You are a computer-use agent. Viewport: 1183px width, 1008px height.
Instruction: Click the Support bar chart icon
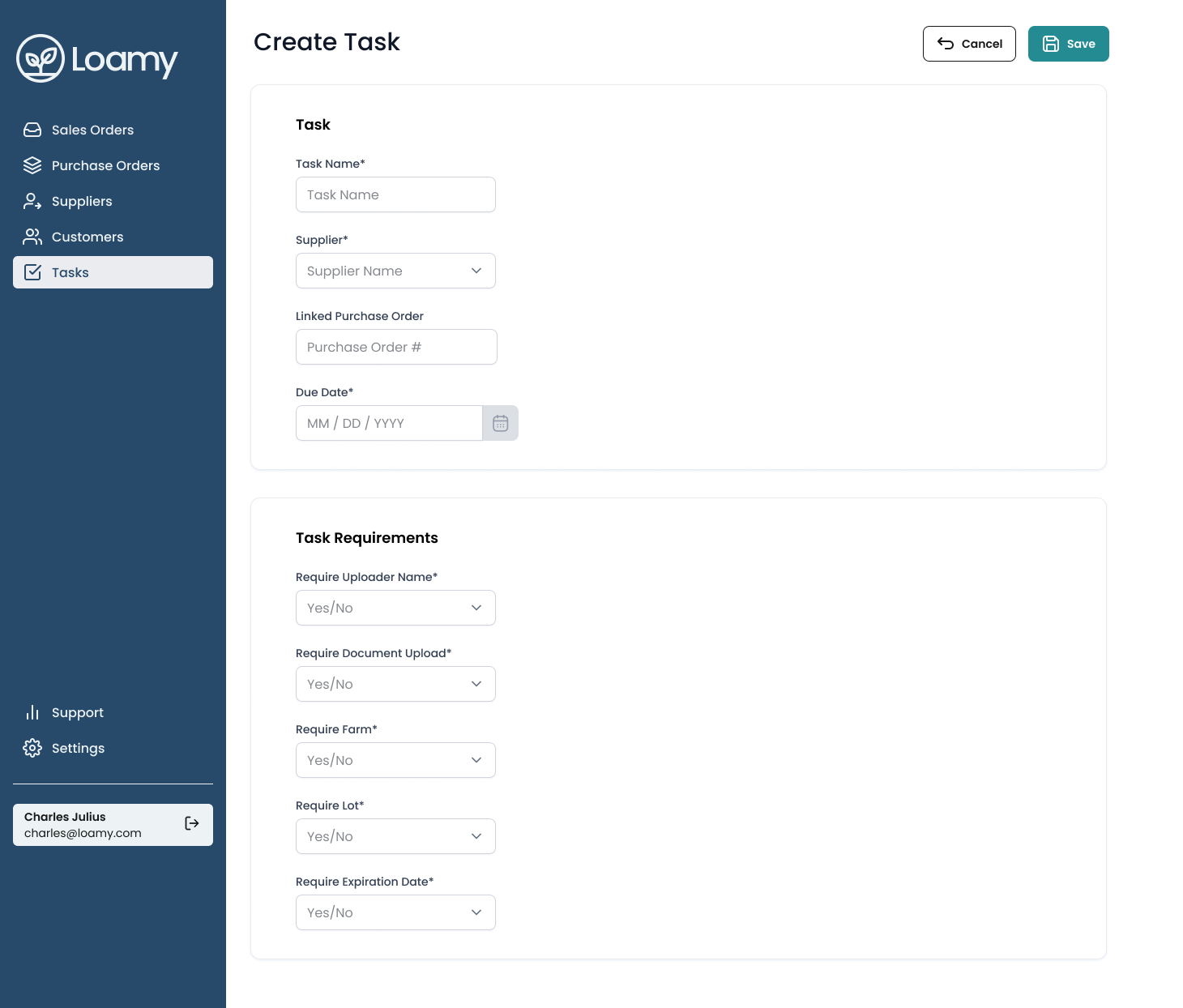coord(32,712)
